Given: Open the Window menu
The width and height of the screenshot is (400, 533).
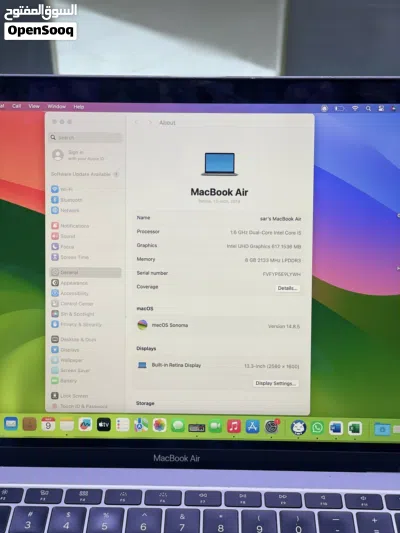Looking at the screenshot, I should 56,106.
